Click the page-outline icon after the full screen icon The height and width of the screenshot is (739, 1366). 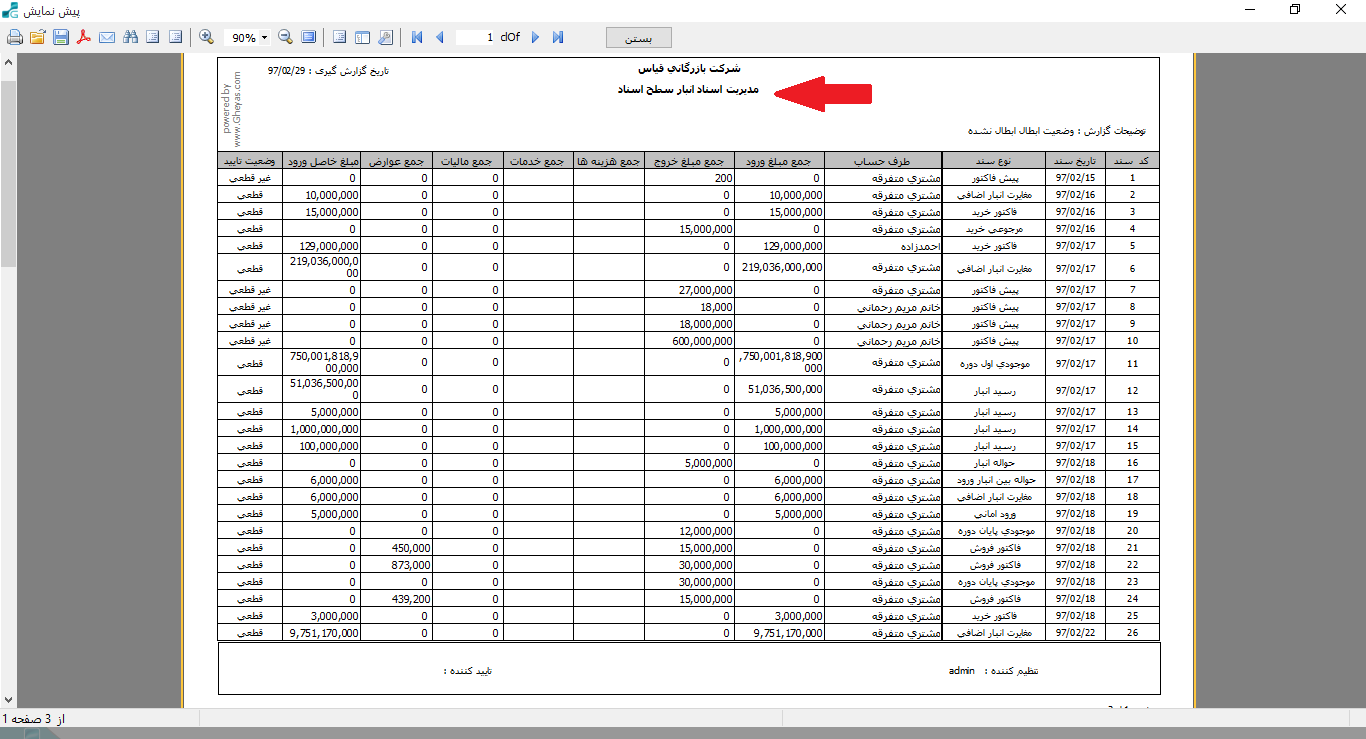point(339,37)
